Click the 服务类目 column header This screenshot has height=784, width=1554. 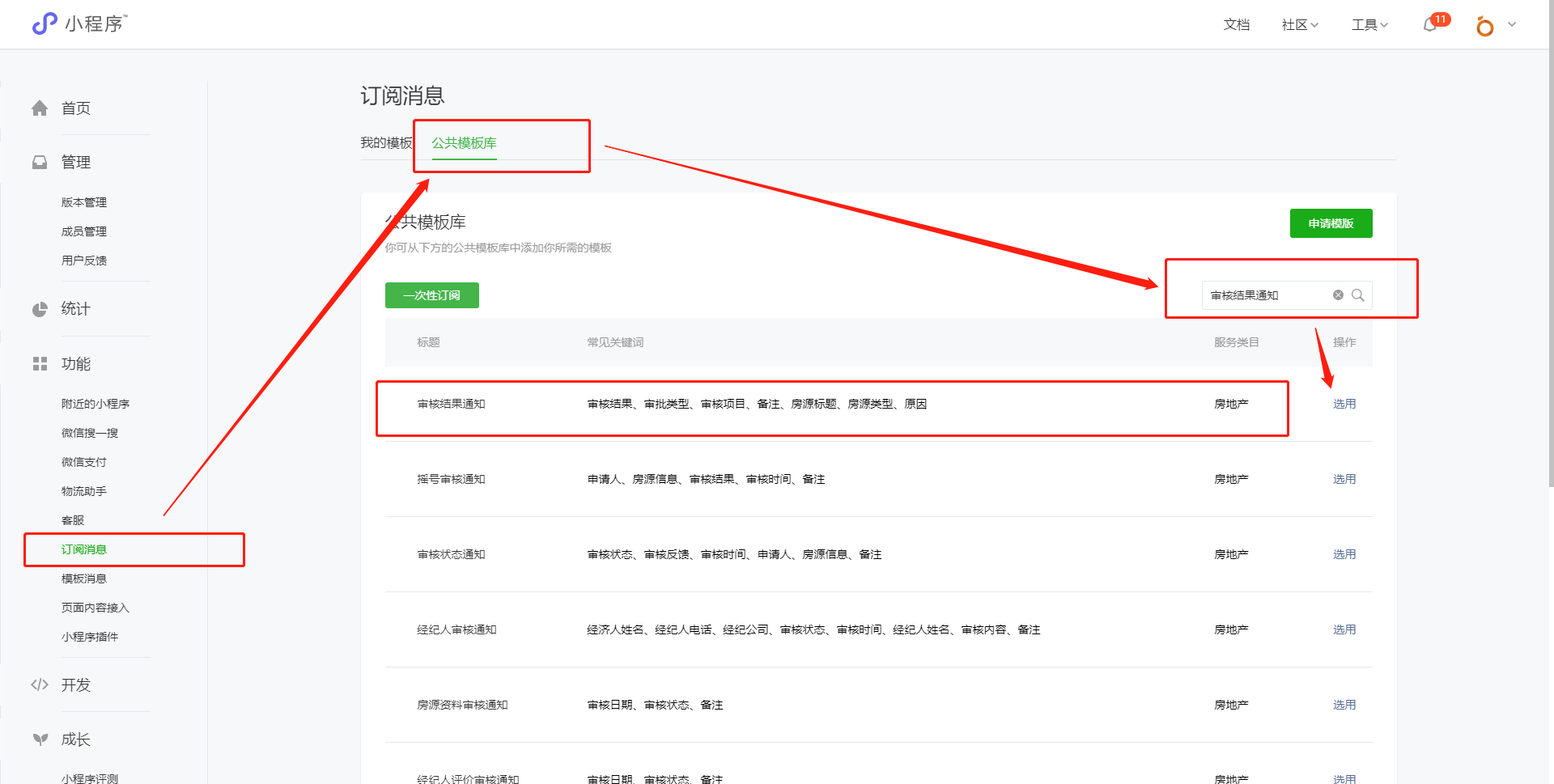point(1237,342)
